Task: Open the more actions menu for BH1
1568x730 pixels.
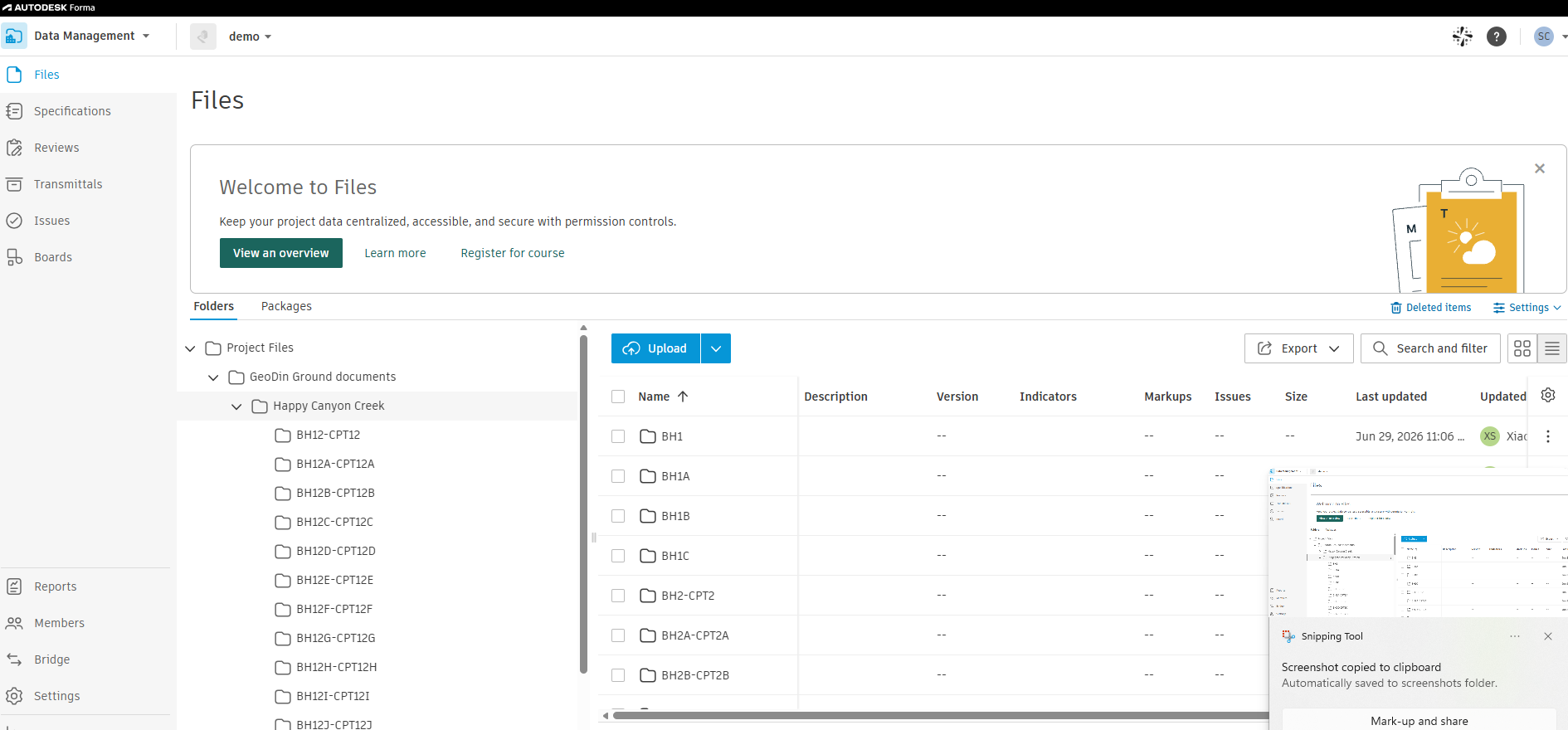Action: pyautogui.click(x=1548, y=436)
